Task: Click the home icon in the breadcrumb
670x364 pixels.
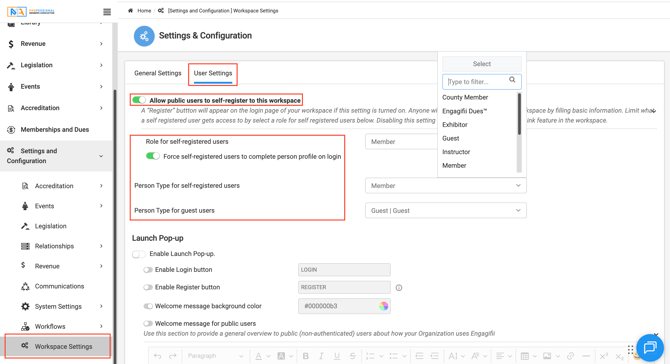Action: (x=130, y=11)
